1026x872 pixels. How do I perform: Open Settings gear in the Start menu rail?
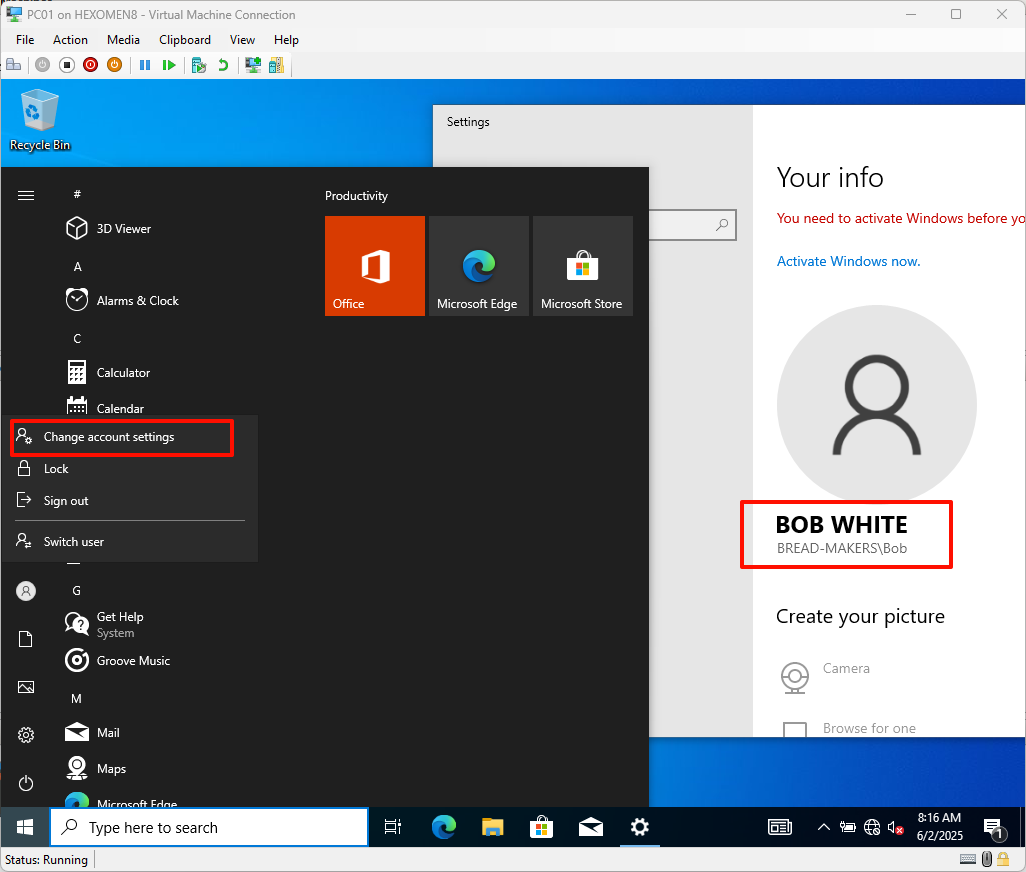click(26, 735)
